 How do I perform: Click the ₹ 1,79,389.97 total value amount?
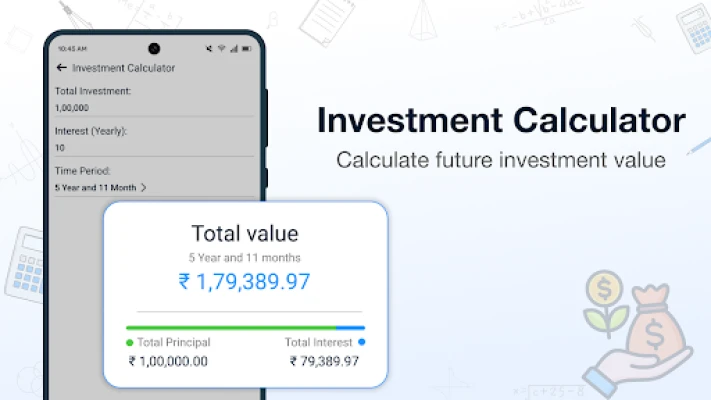point(244,282)
